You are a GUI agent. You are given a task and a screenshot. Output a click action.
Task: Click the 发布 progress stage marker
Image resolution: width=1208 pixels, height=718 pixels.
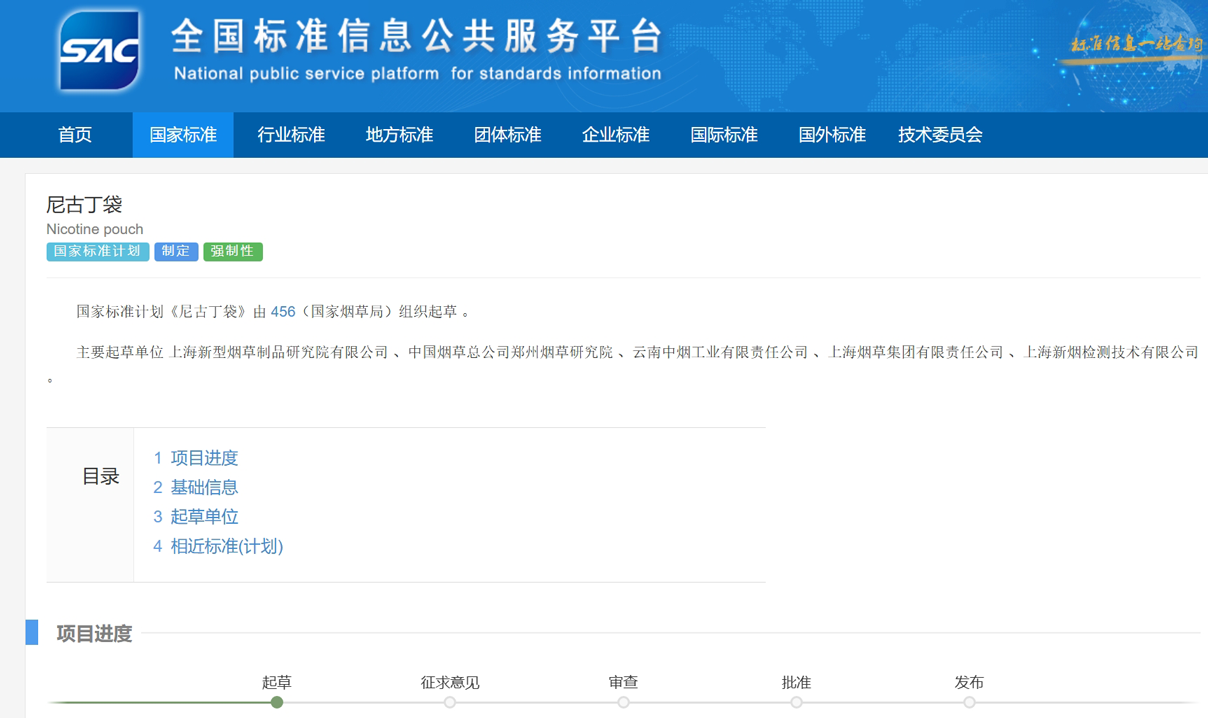point(969,702)
